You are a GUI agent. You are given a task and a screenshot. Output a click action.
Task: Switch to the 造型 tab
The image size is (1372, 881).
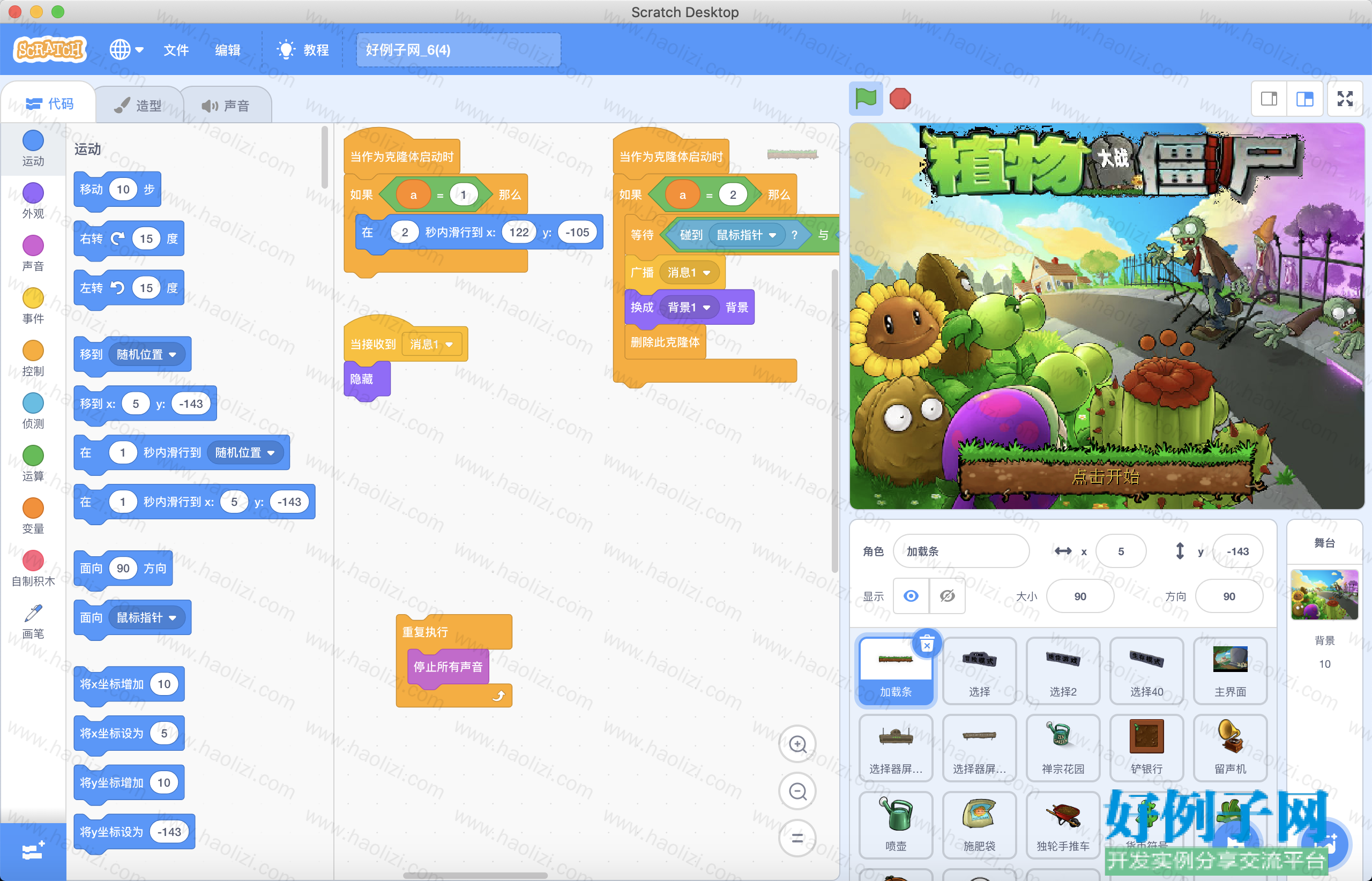138,105
